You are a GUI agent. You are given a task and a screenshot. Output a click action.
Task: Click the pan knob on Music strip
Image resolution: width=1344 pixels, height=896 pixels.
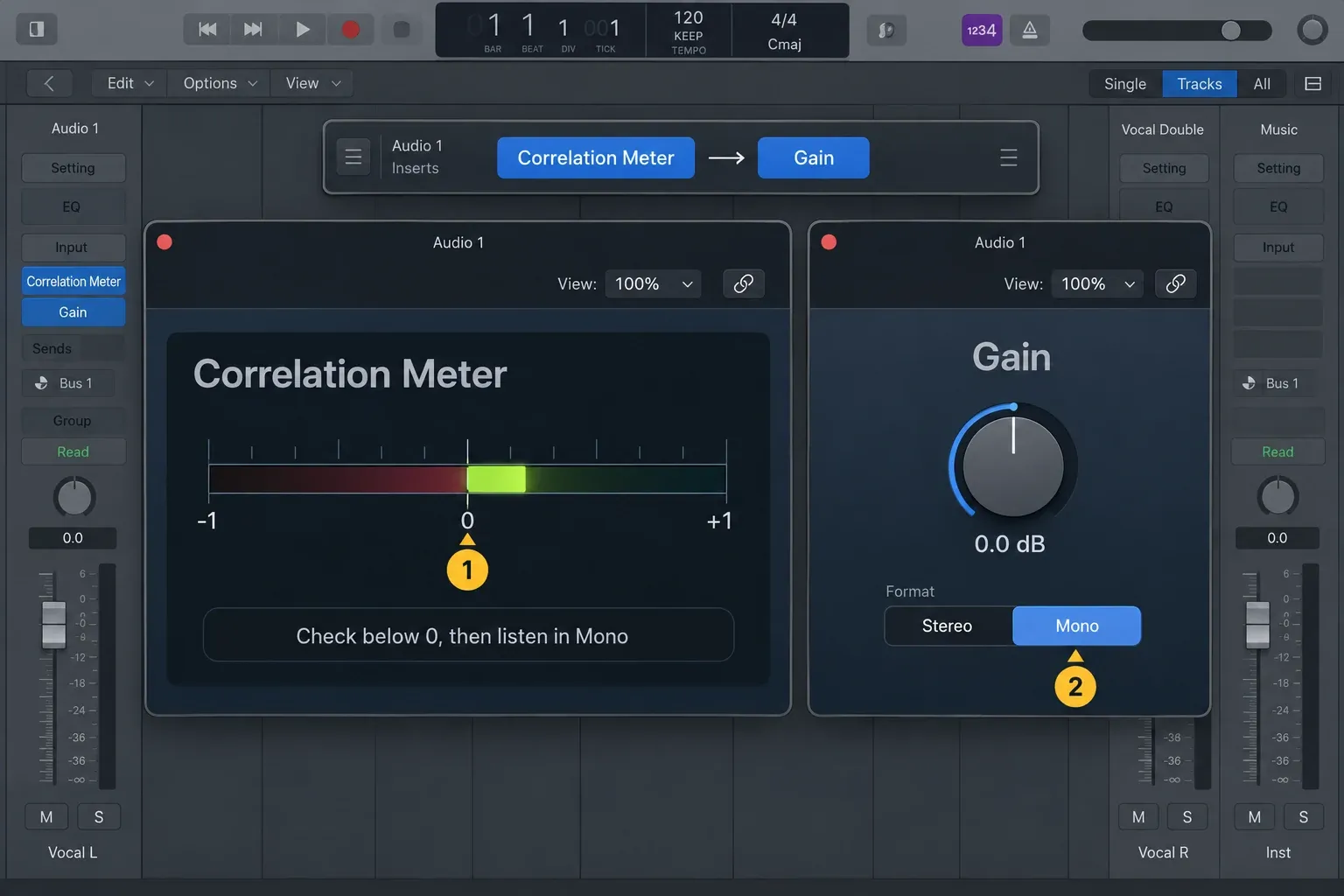[1277, 497]
